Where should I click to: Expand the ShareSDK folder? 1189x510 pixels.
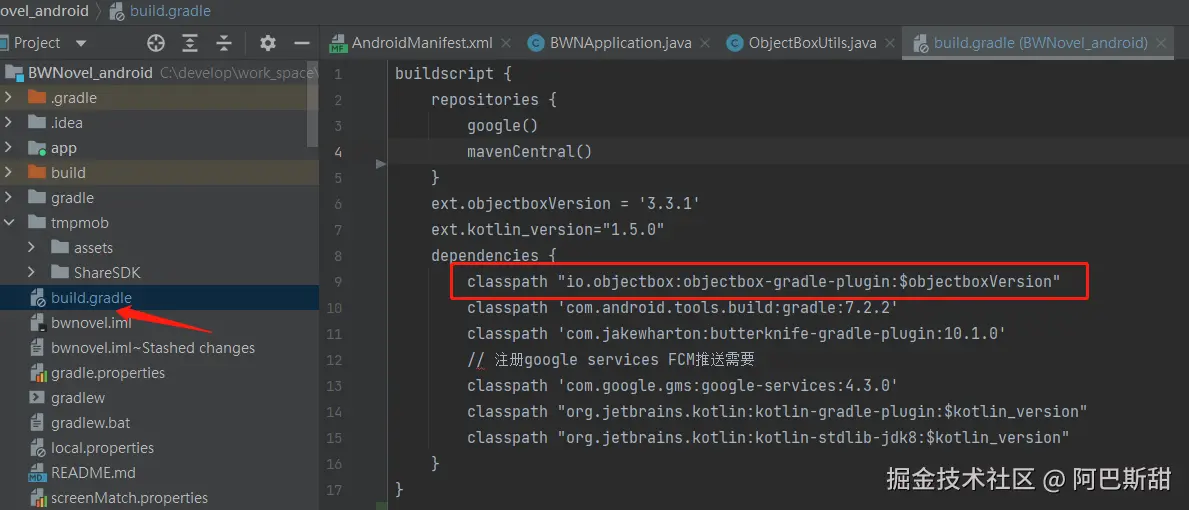click(x=31, y=273)
